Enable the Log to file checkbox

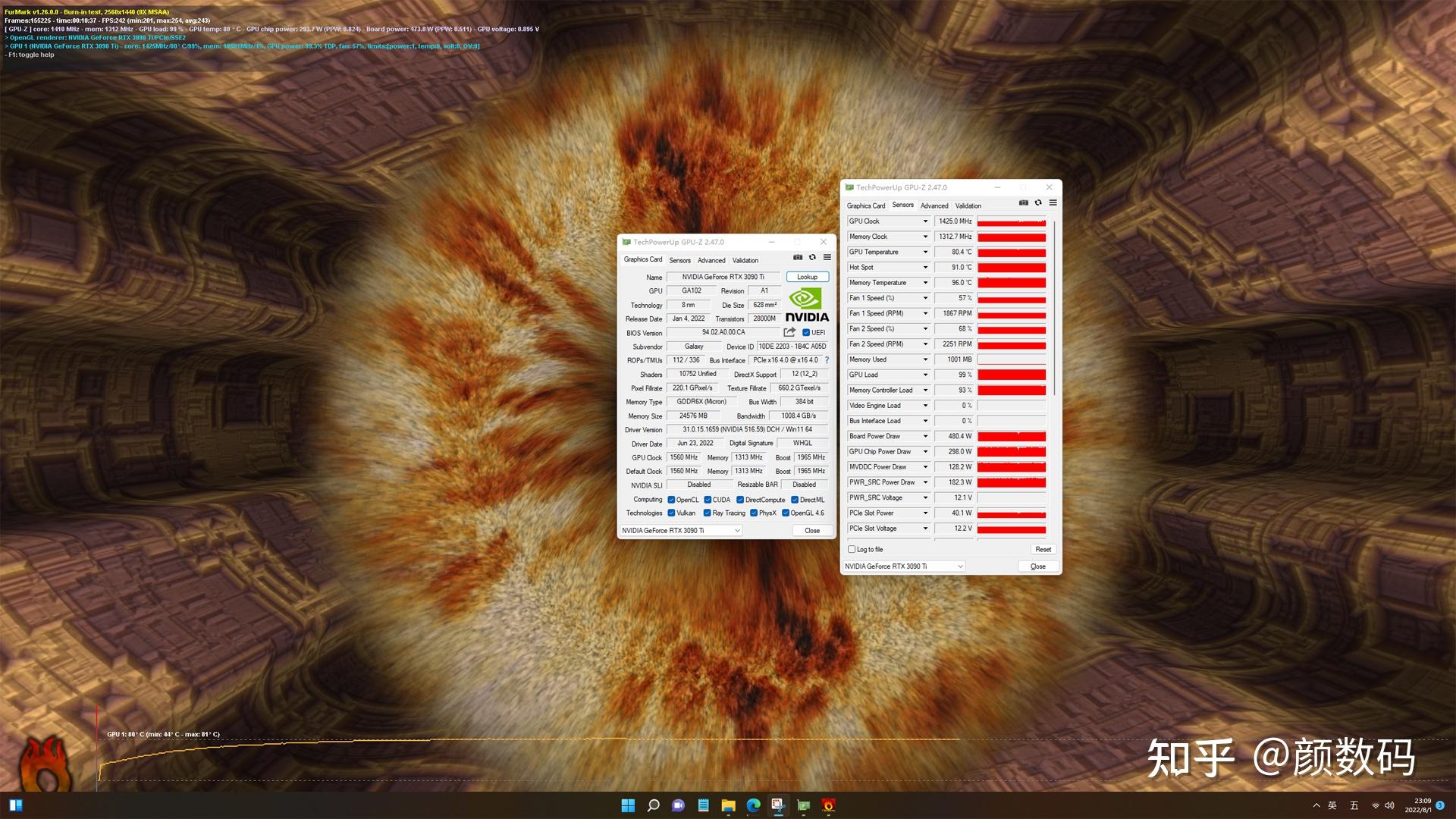851,549
